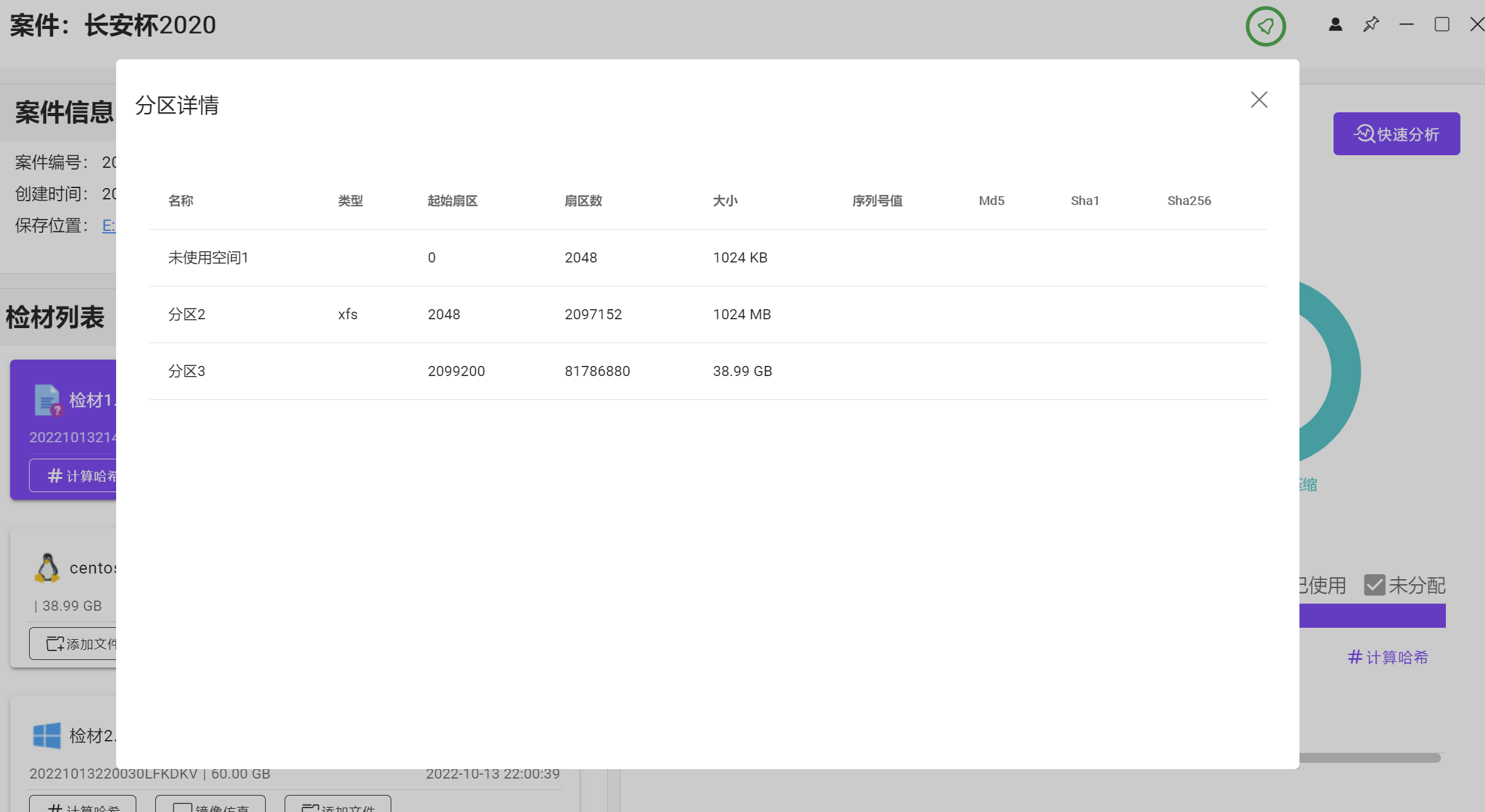Click the green shield status icon

[x=1265, y=26]
